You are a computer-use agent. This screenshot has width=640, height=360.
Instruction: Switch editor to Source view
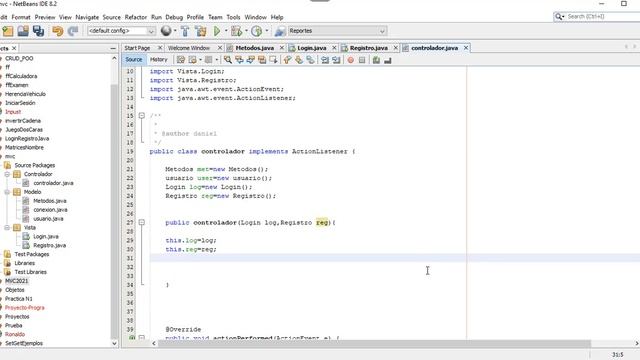coord(133,60)
